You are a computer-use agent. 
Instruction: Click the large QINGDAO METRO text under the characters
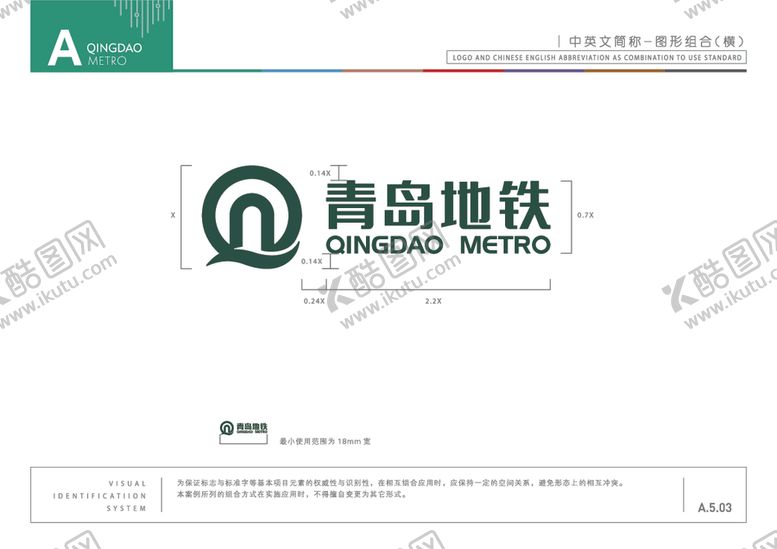point(438,245)
